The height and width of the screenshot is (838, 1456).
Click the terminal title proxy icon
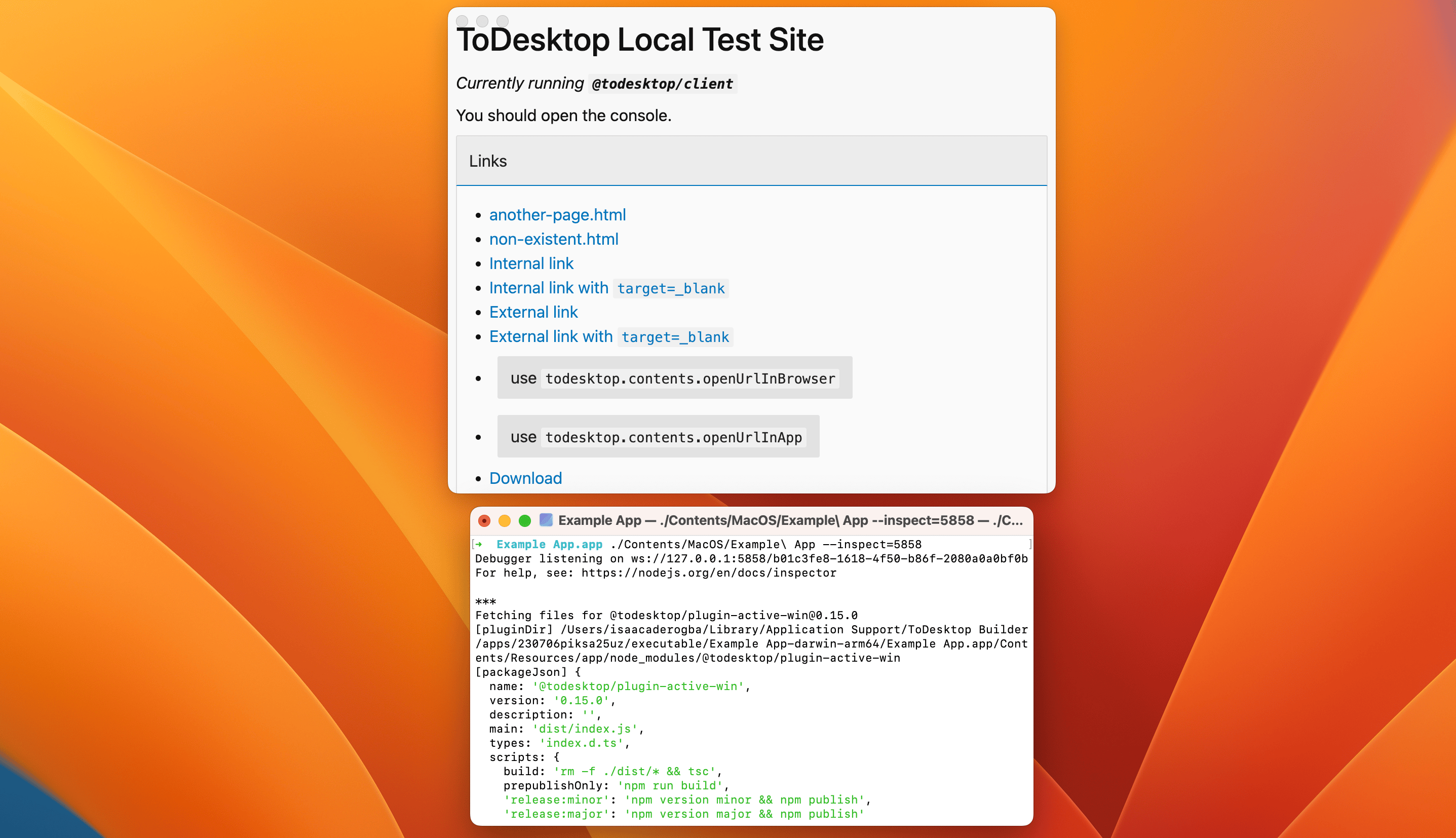[546, 520]
